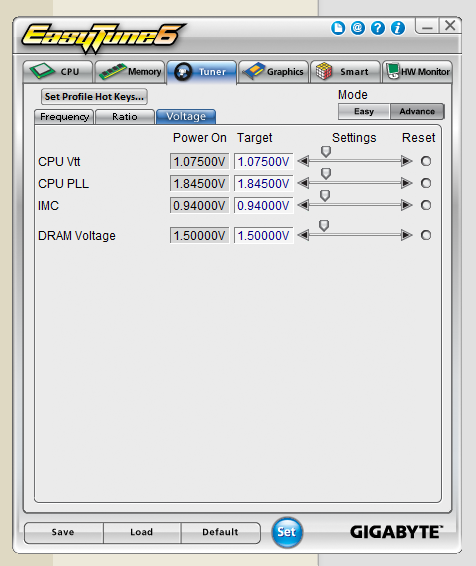
Task: Select the CPU Vtt reset radio button
Action: [x=426, y=161]
